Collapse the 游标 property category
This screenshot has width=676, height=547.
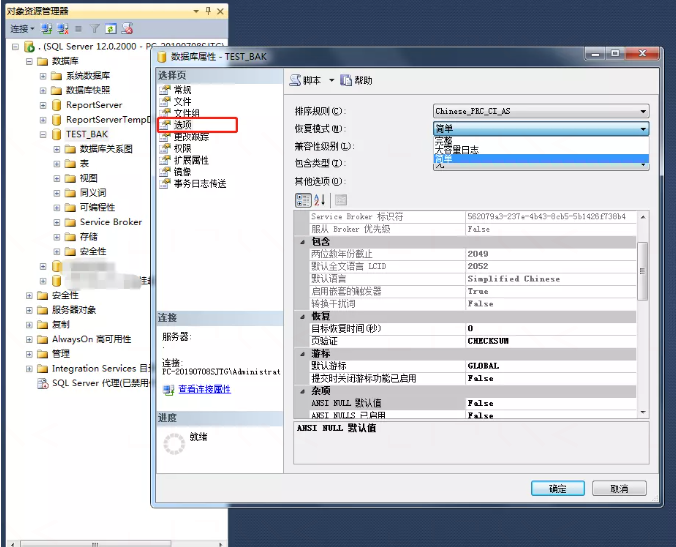[x=302, y=354]
